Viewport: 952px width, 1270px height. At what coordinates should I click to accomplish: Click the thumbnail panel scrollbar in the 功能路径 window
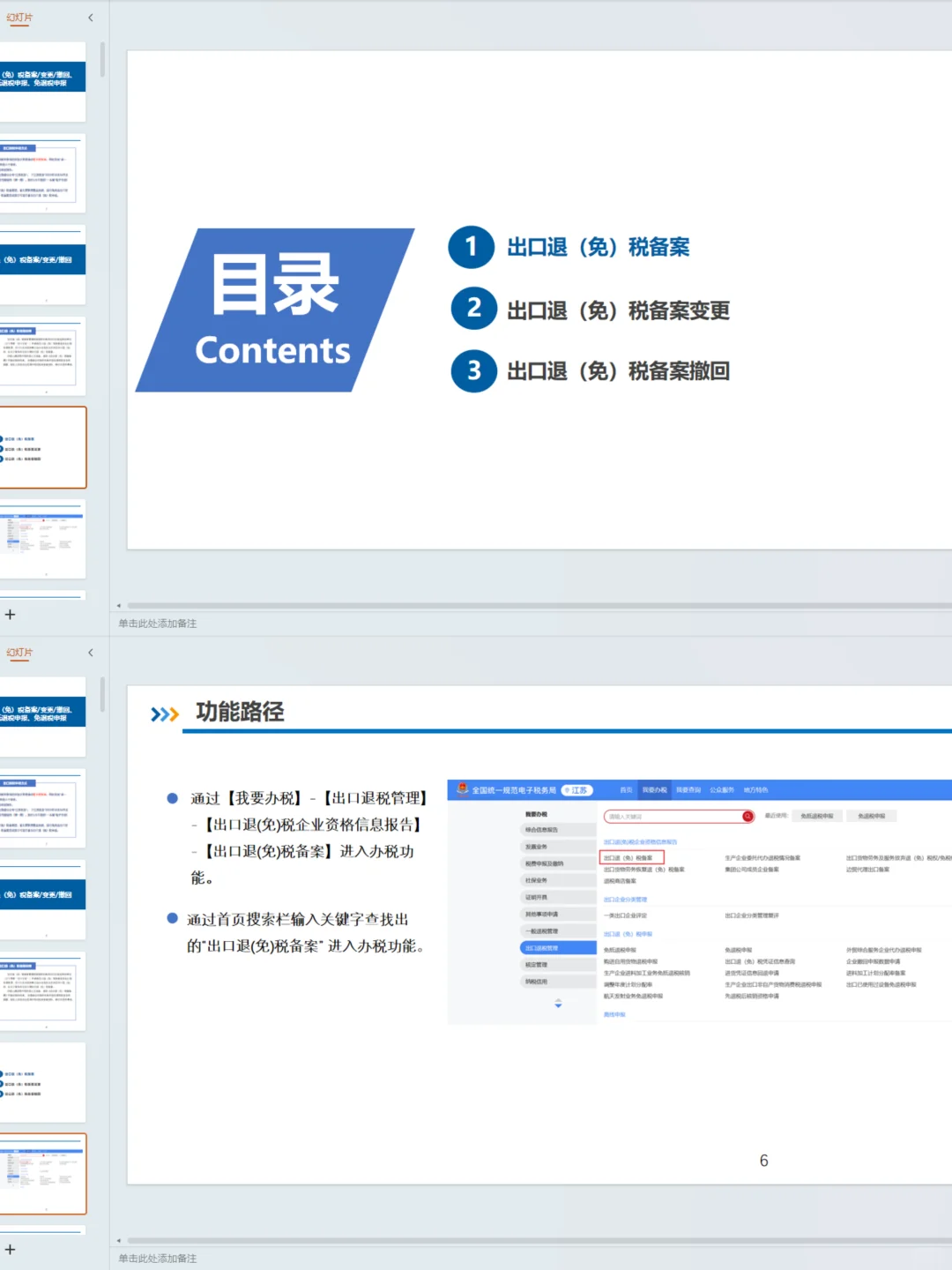tap(103, 694)
